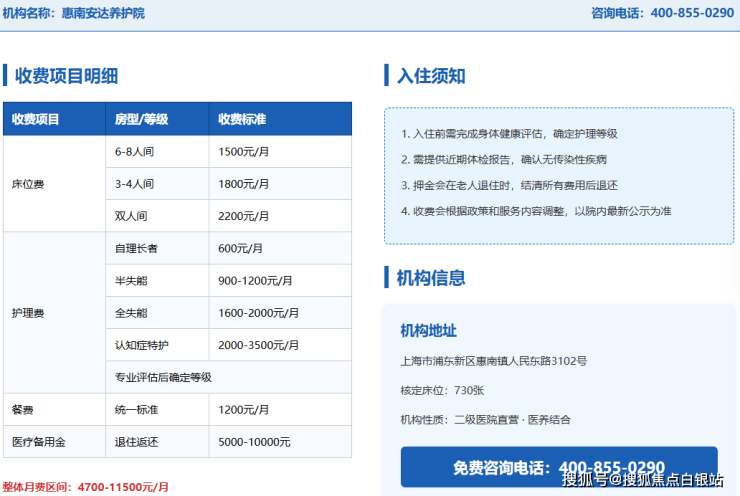The width and height of the screenshot is (740, 496).
Task: Click the 房型/等级 column header
Action: 157,119
